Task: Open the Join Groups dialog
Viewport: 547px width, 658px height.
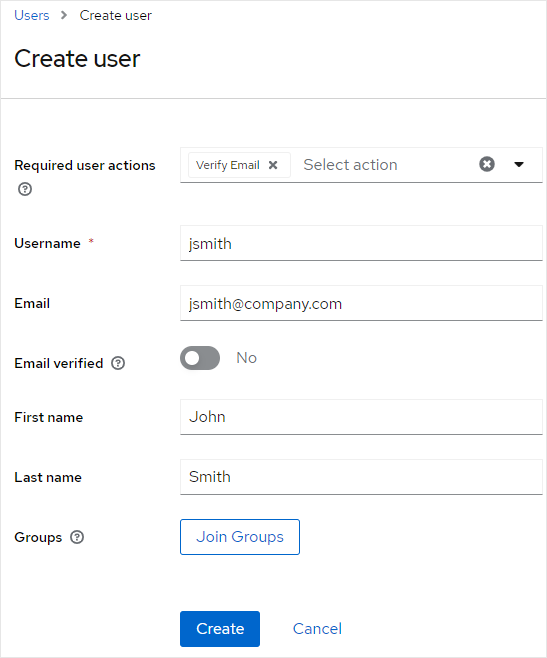Action: point(240,537)
